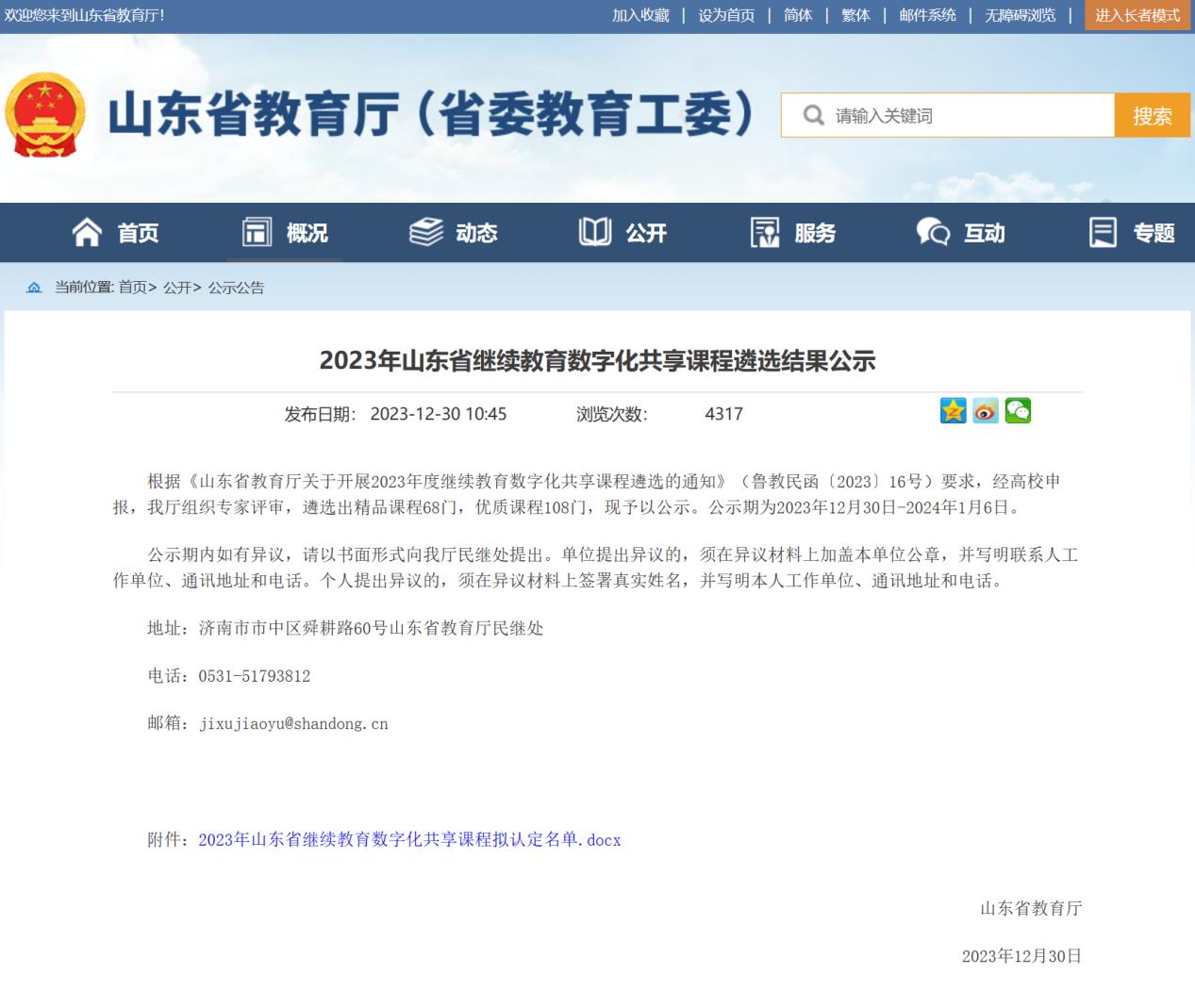Click the 公开 open book icon

(595, 232)
